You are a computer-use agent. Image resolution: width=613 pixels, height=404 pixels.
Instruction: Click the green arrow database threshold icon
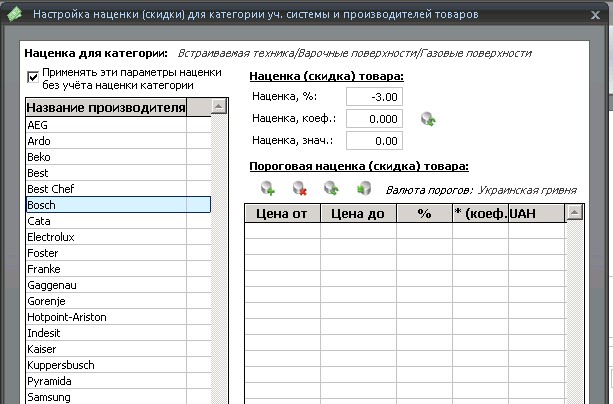pyautogui.click(x=364, y=188)
